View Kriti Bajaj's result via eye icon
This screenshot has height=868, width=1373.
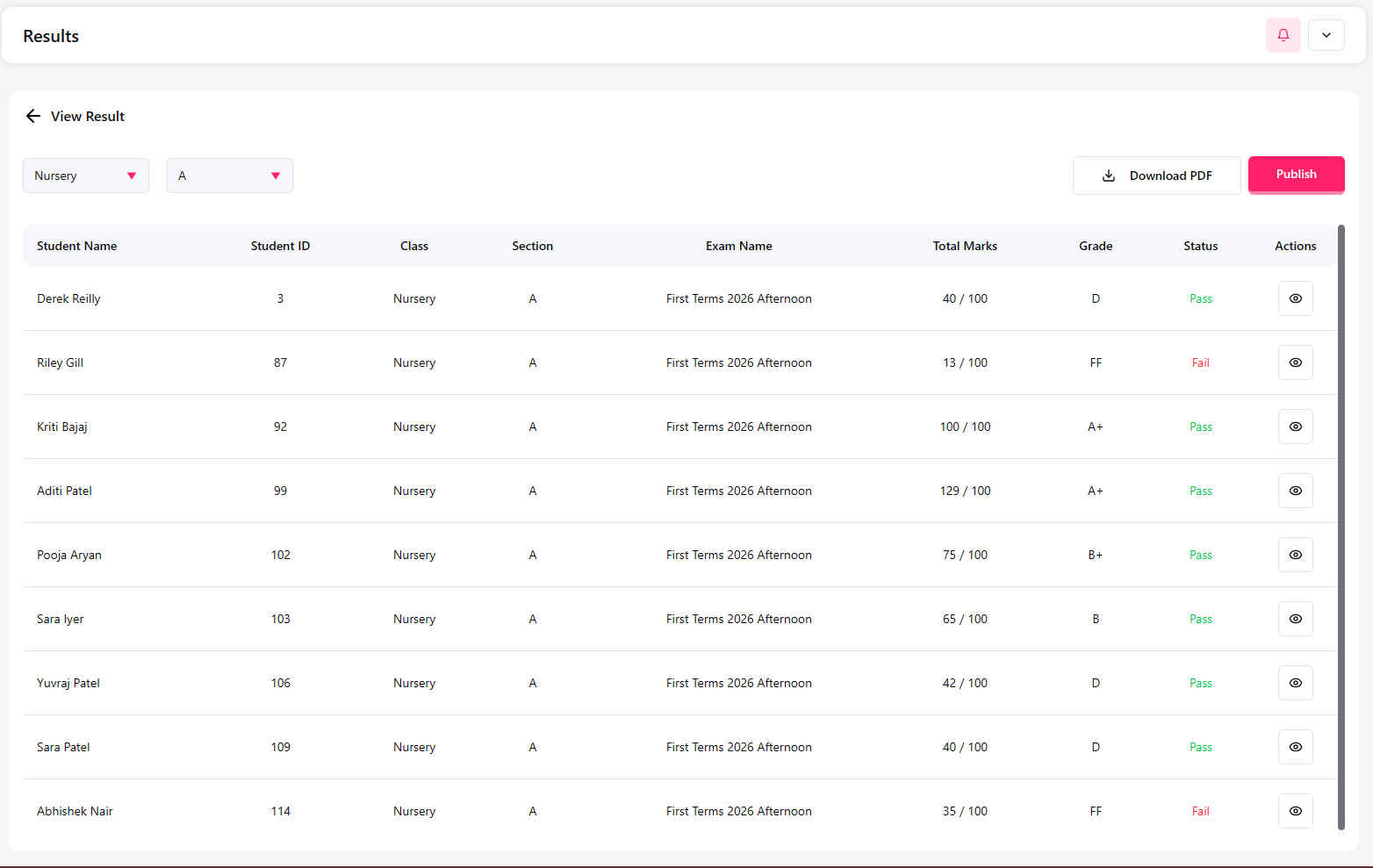[x=1295, y=427]
